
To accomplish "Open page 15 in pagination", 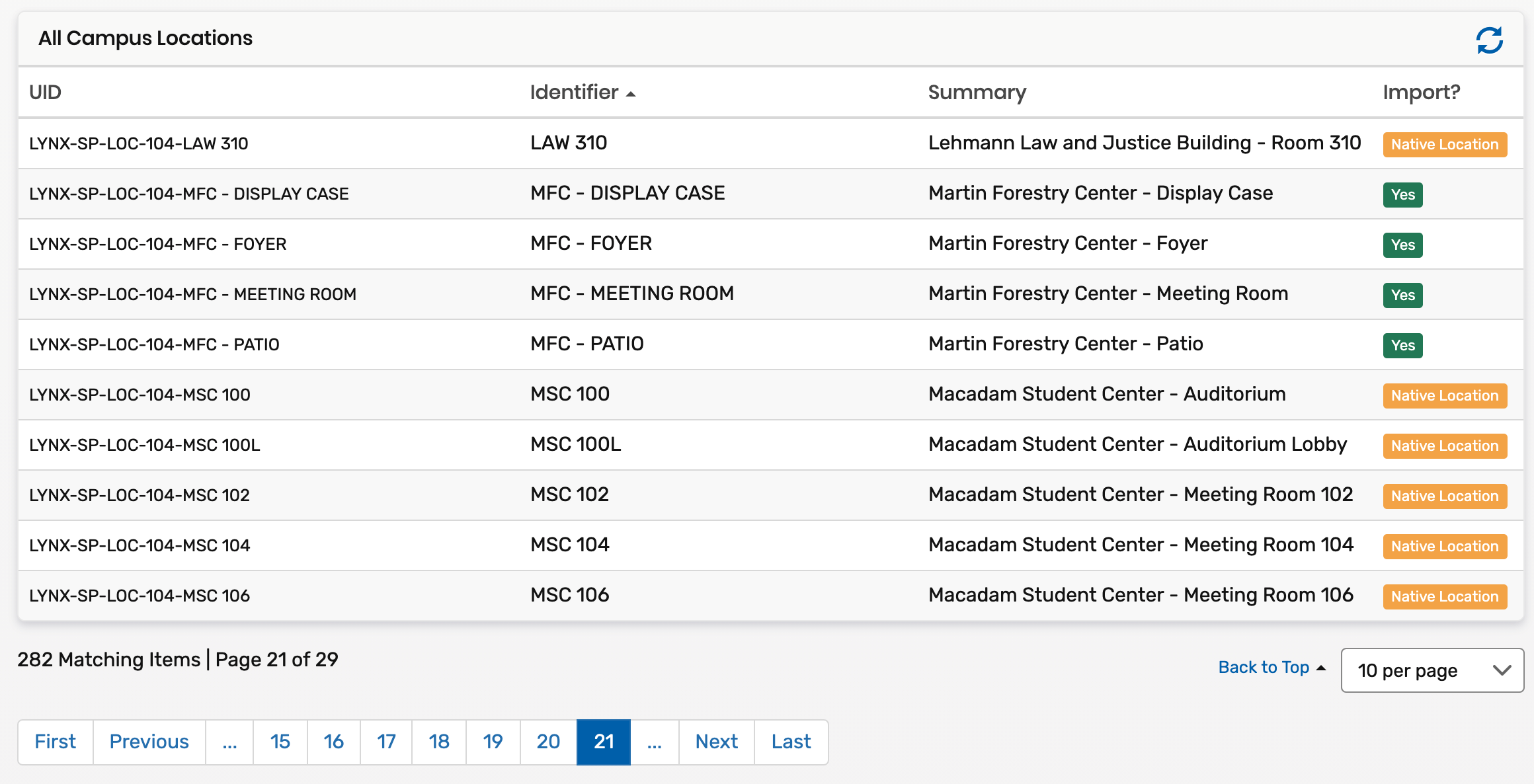I will pyautogui.click(x=280, y=742).
